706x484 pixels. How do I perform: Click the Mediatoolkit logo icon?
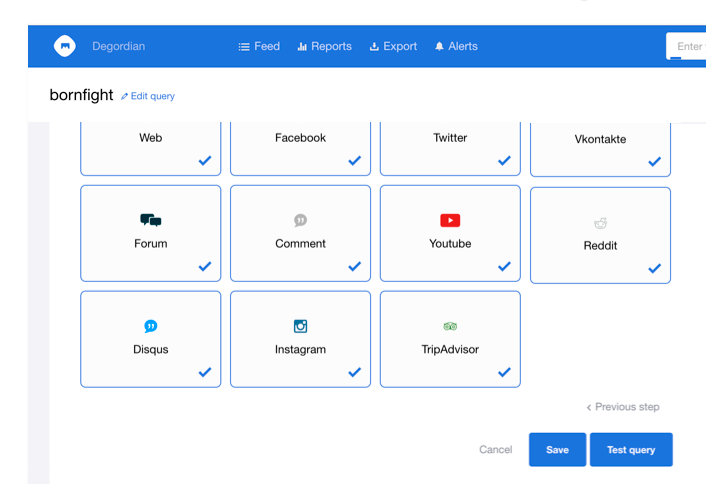point(64,46)
